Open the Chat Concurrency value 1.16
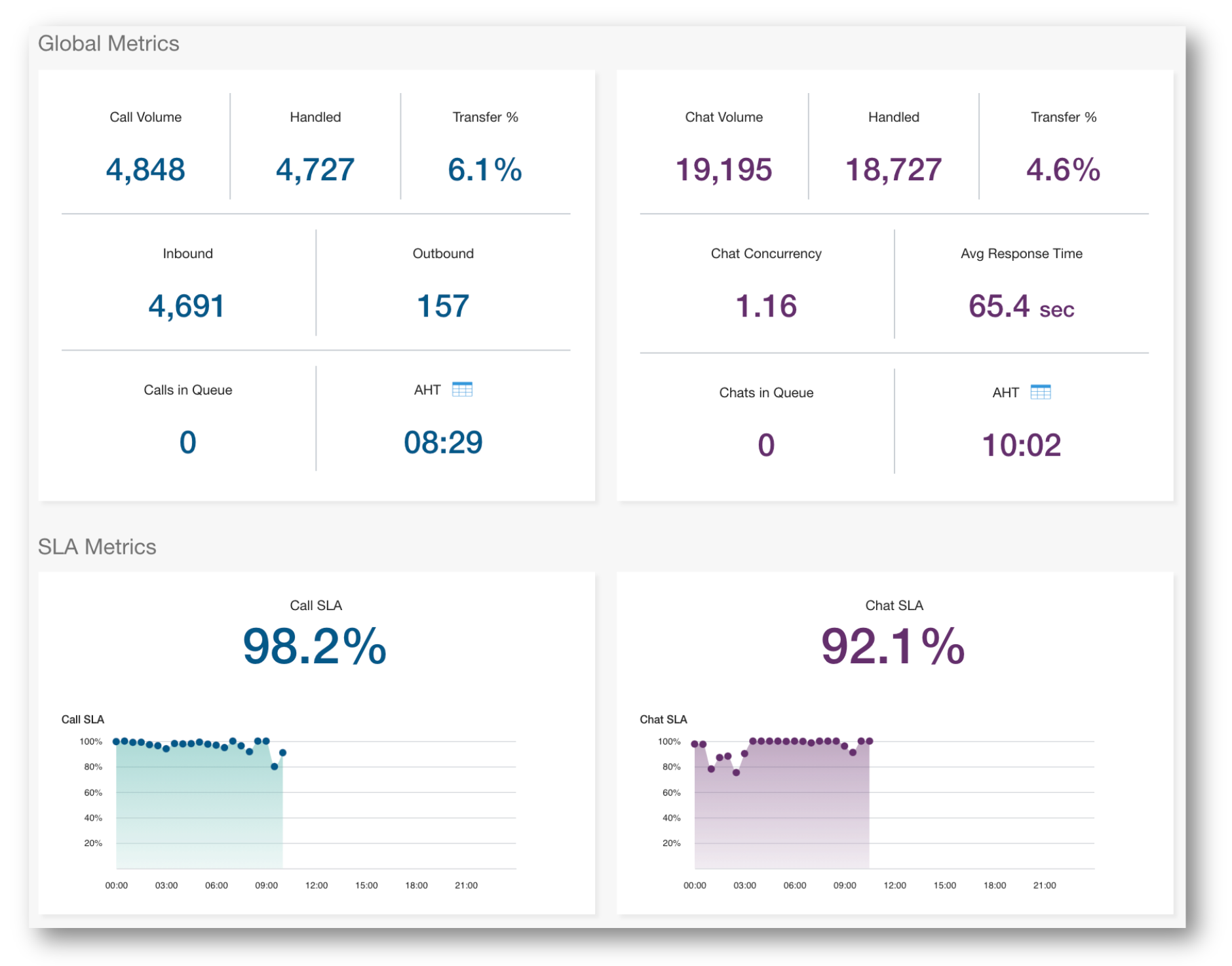 click(x=765, y=306)
